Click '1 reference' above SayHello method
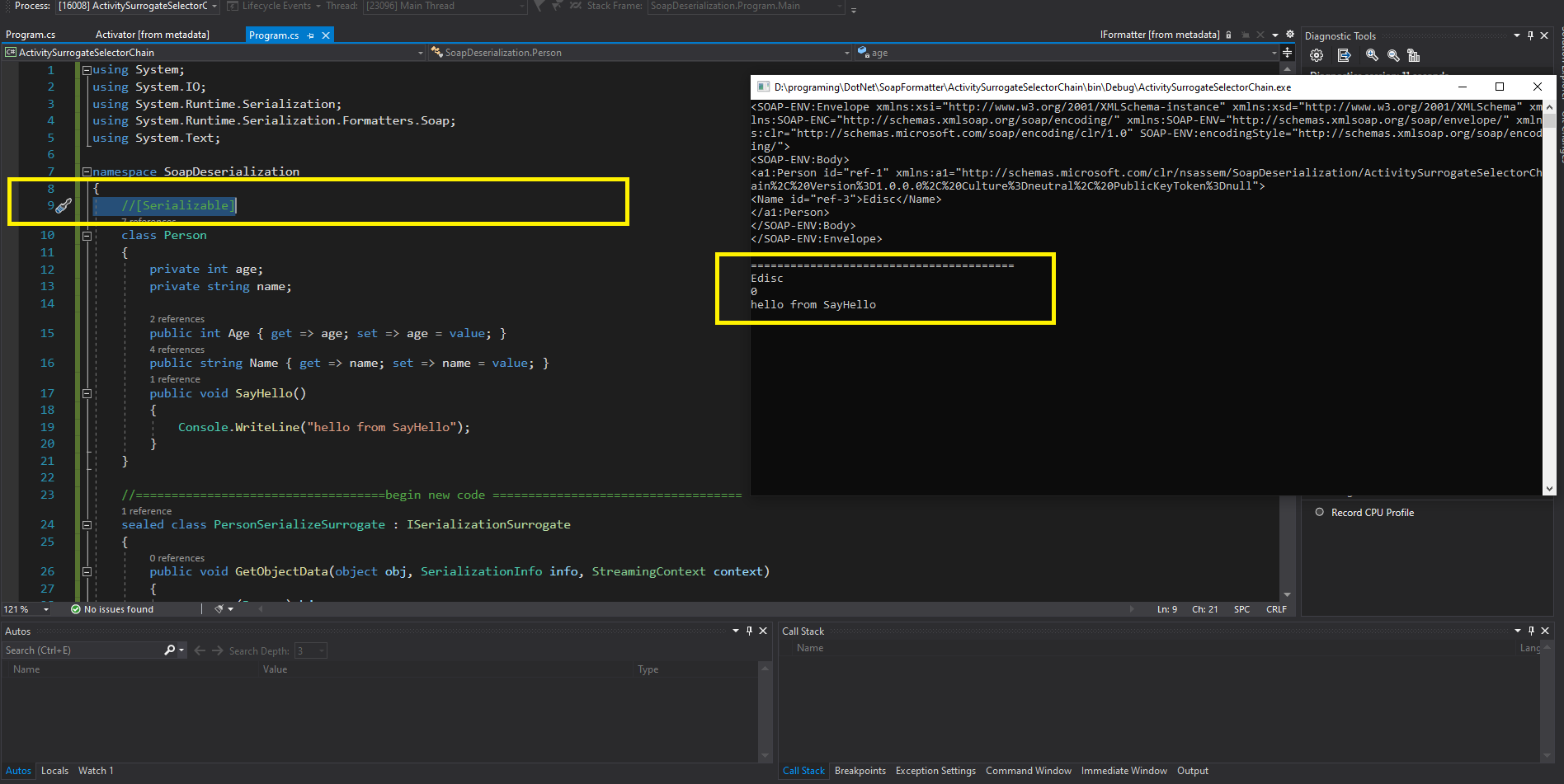The width and height of the screenshot is (1564, 784). click(175, 379)
